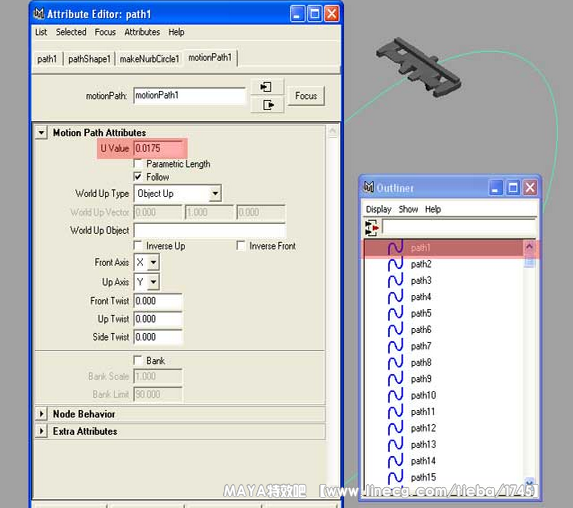The height and width of the screenshot is (508, 573).
Task: Open the Outliner Show menu
Action: (408, 209)
